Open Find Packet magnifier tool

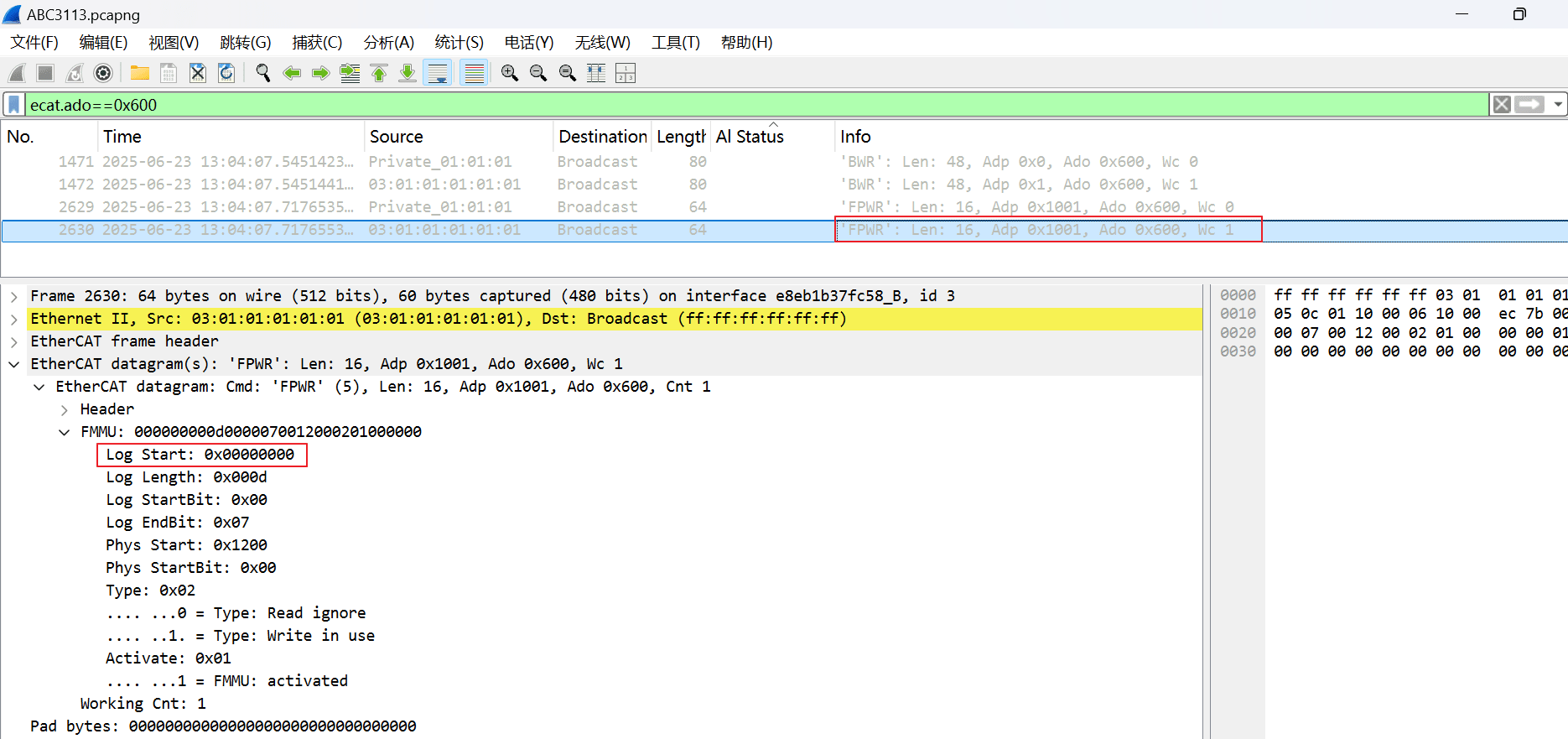pos(263,74)
